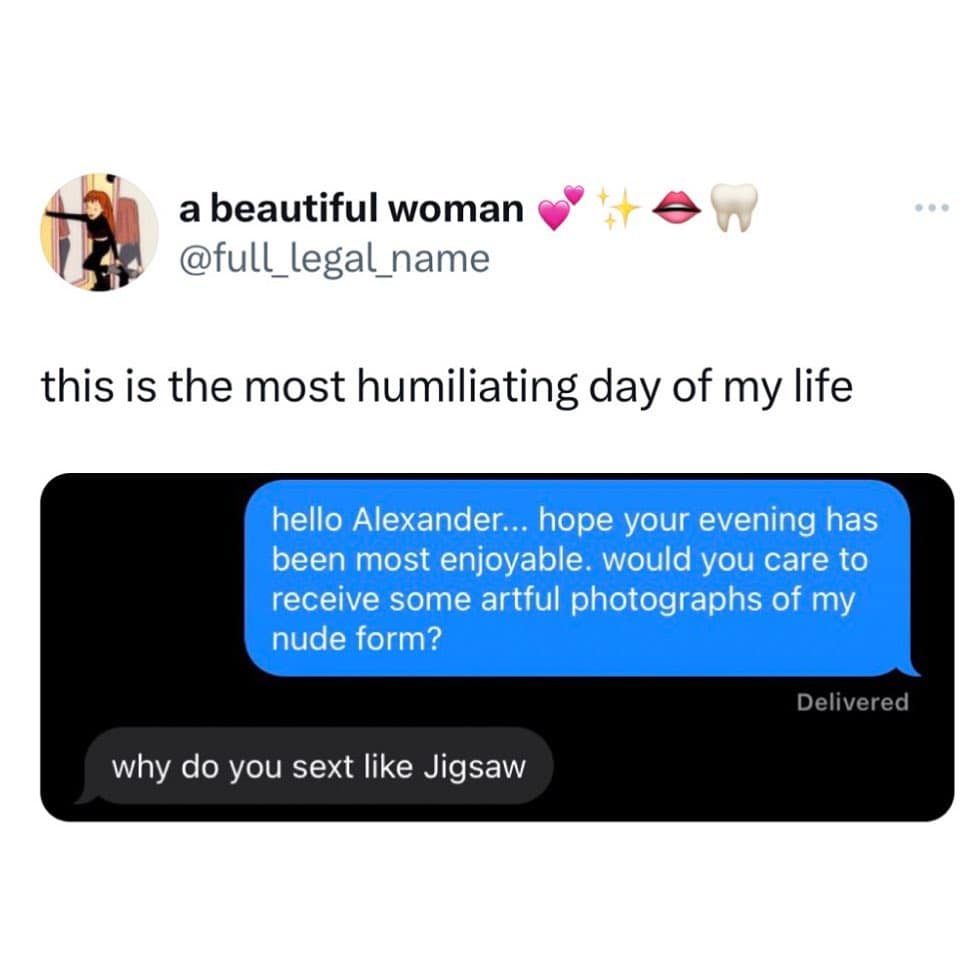Click the tooth emoji in display name
The width and height of the screenshot is (976, 976).
click(734, 207)
